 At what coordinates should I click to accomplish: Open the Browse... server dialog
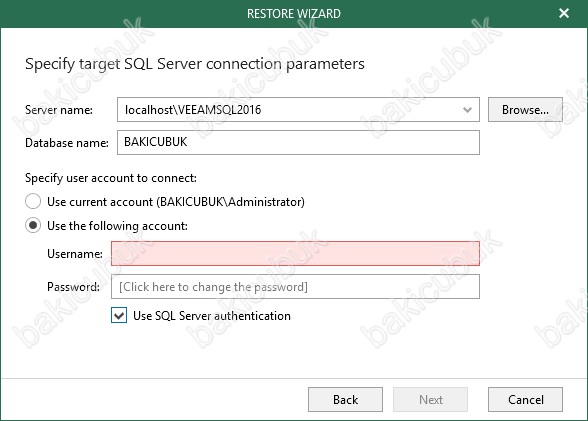click(x=525, y=109)
